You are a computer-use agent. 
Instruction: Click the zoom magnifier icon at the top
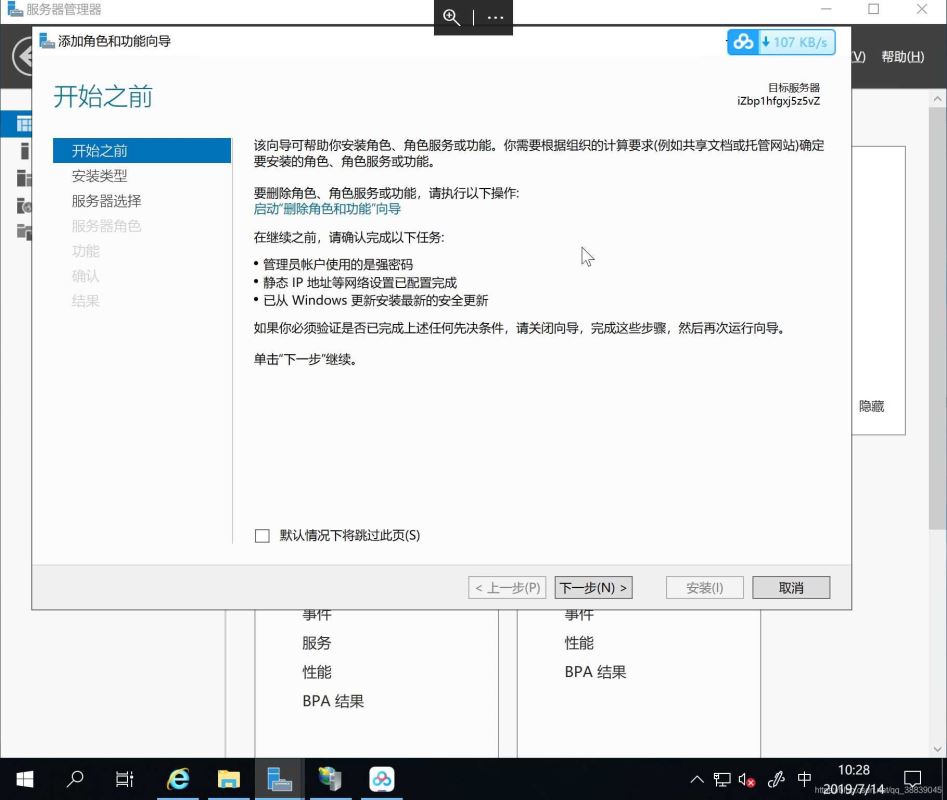452,17
